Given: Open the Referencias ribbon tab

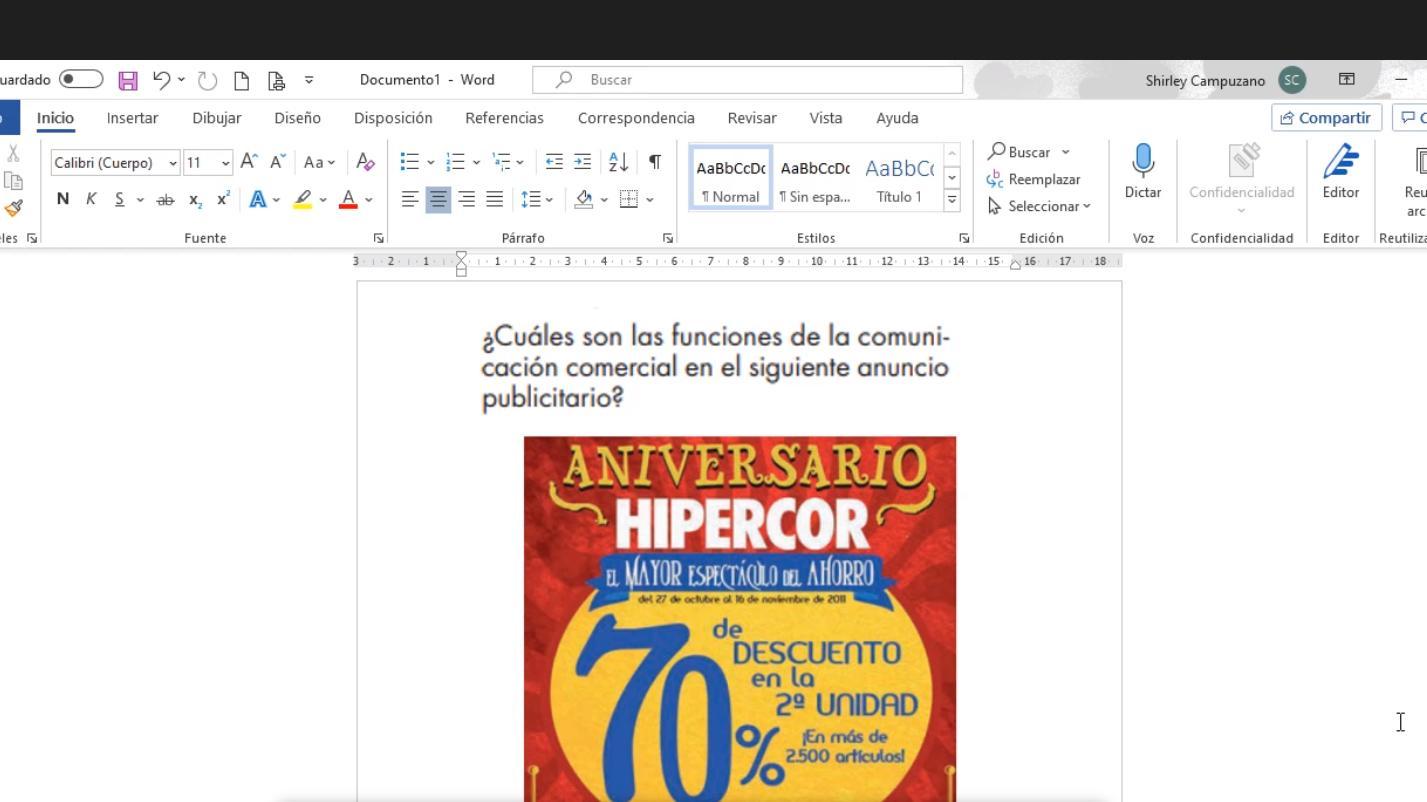Looking at the screenshot, I should [x=504, y=118].
